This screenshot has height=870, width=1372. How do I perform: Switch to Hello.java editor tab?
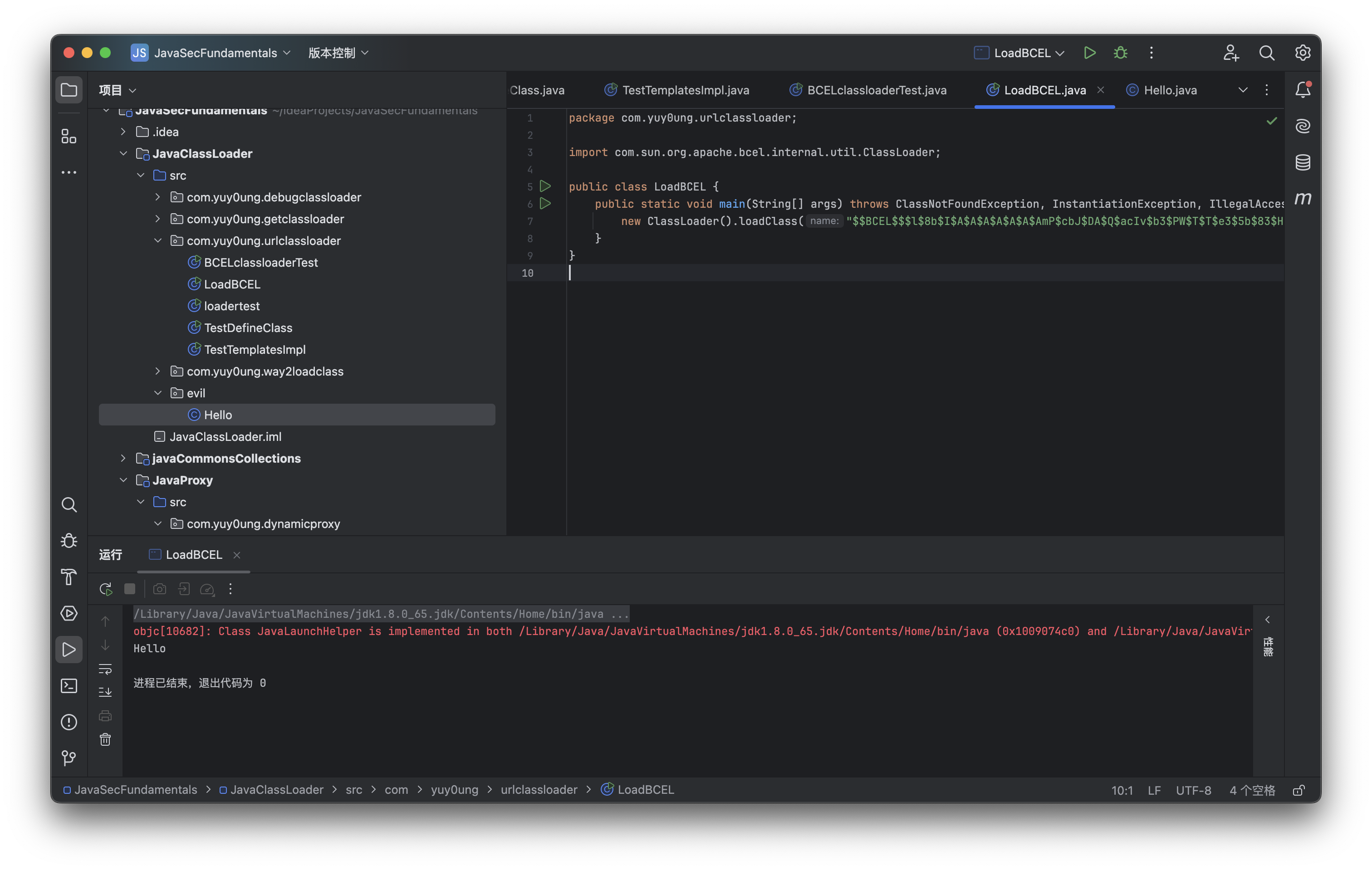point(1170,90)
